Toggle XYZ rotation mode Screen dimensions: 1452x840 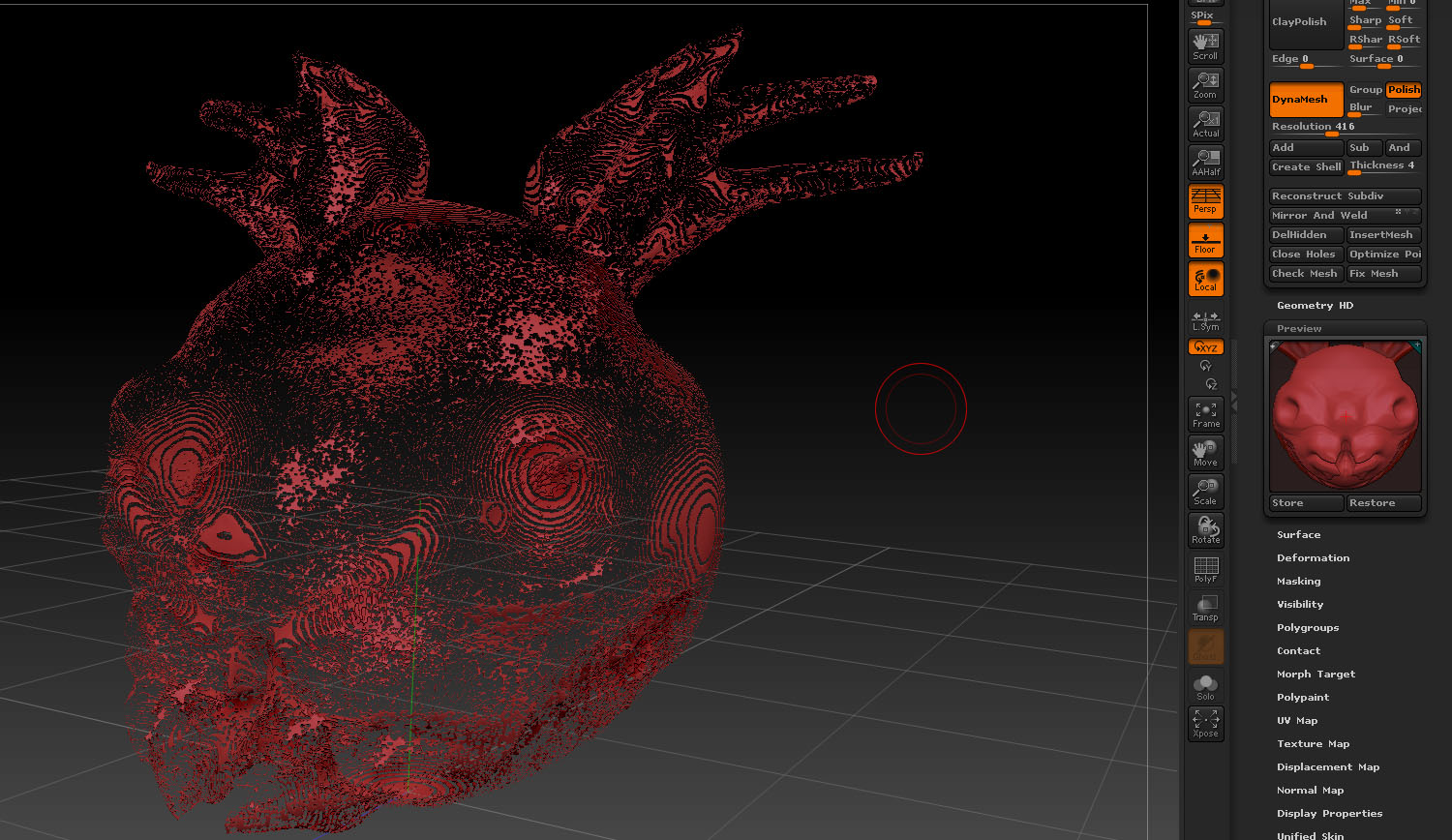(x=1206, y=346)
